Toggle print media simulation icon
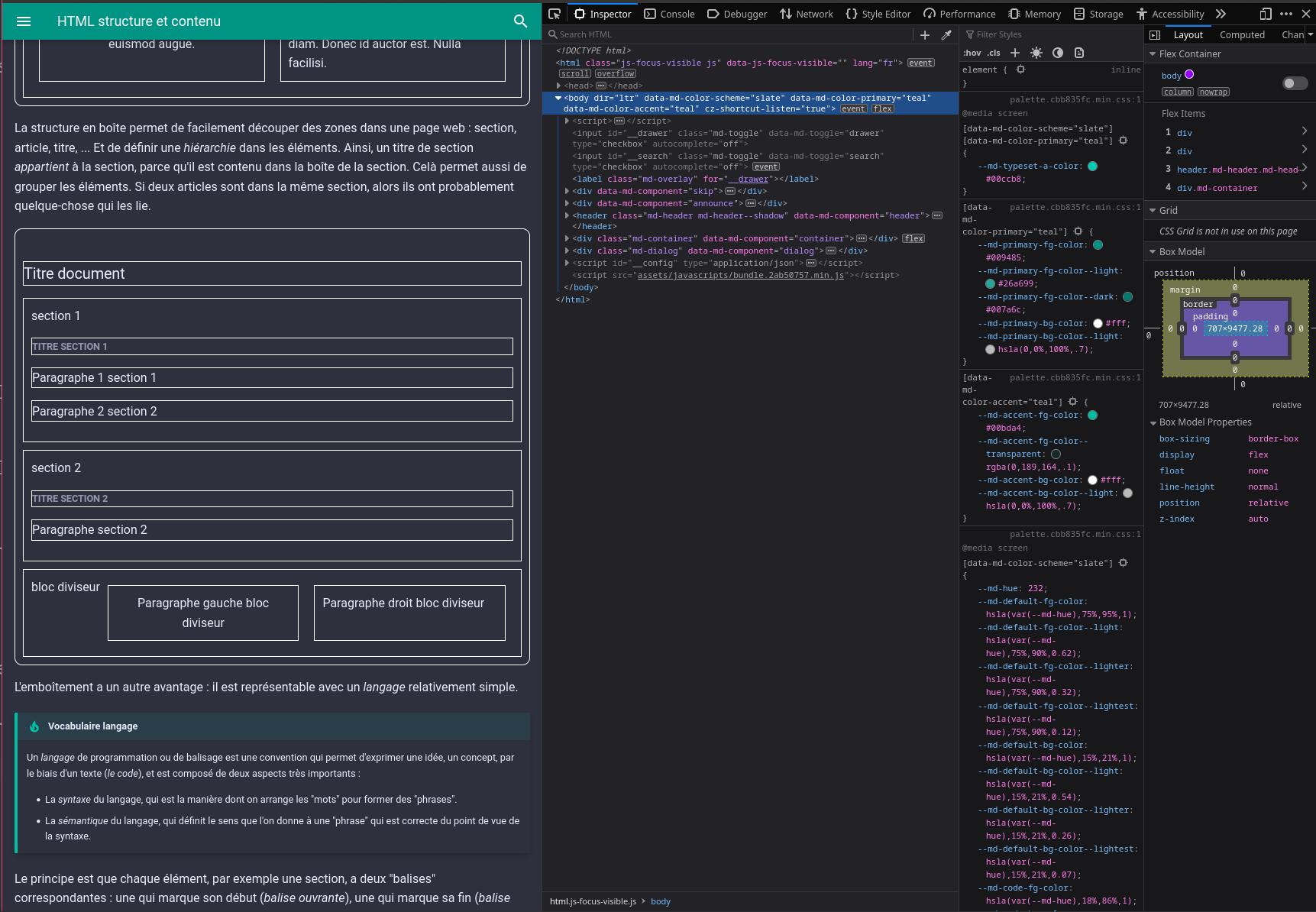The width and height of the screenshot is (1316, 912). (x=1079, y=53)
